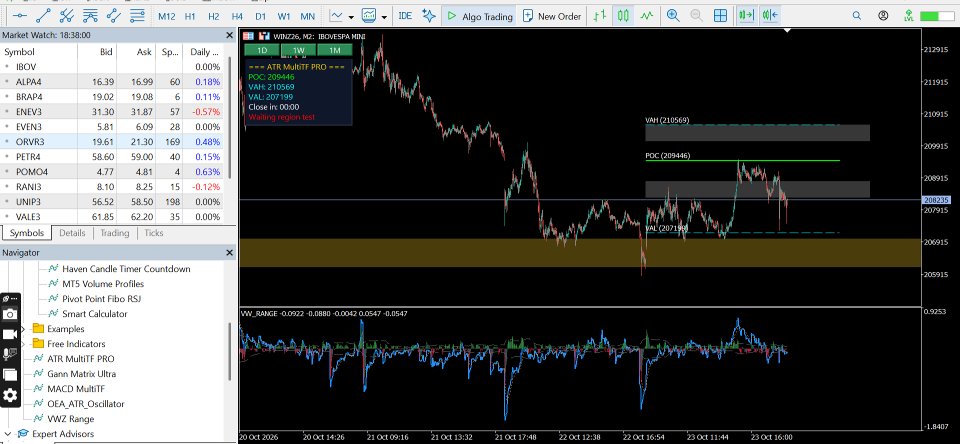Screen dimensions: 960x444
Task: Toggle chart shift from right border
Action: 770,16
